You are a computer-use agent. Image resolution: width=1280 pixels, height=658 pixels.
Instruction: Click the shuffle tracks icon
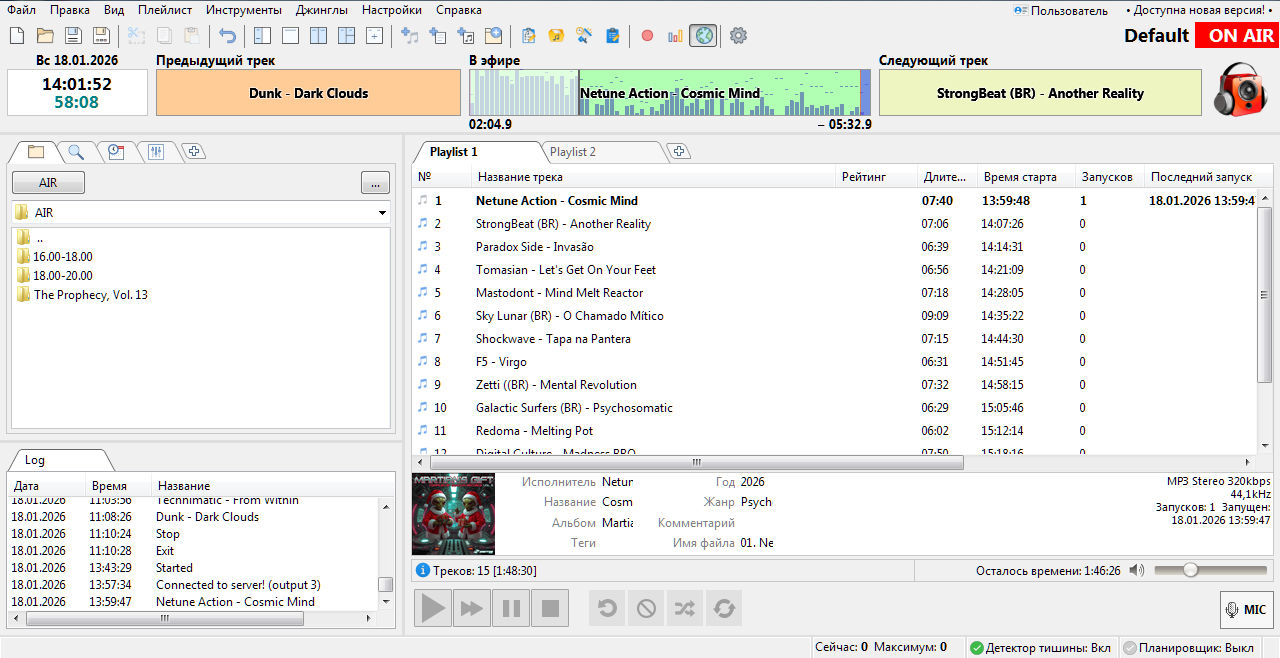coord(684,608)
